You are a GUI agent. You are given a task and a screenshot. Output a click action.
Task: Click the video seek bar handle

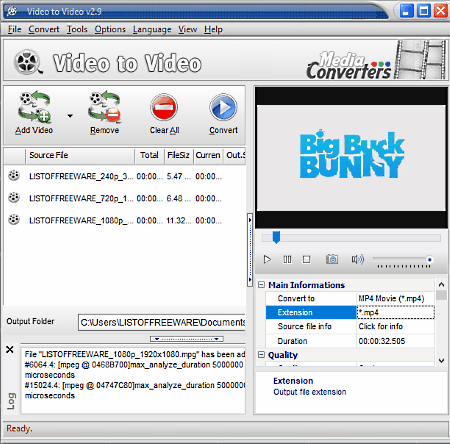click(276, 237)
